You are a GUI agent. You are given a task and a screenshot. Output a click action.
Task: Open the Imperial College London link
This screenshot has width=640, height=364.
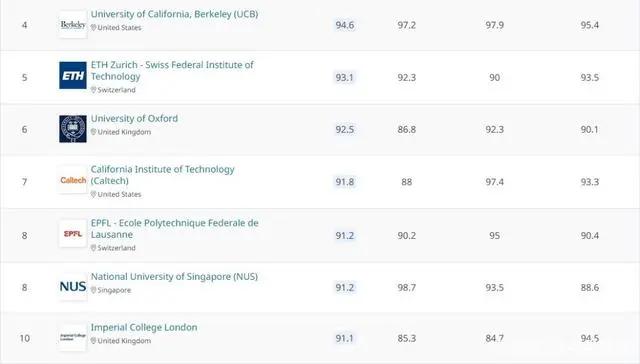[144, 327]
